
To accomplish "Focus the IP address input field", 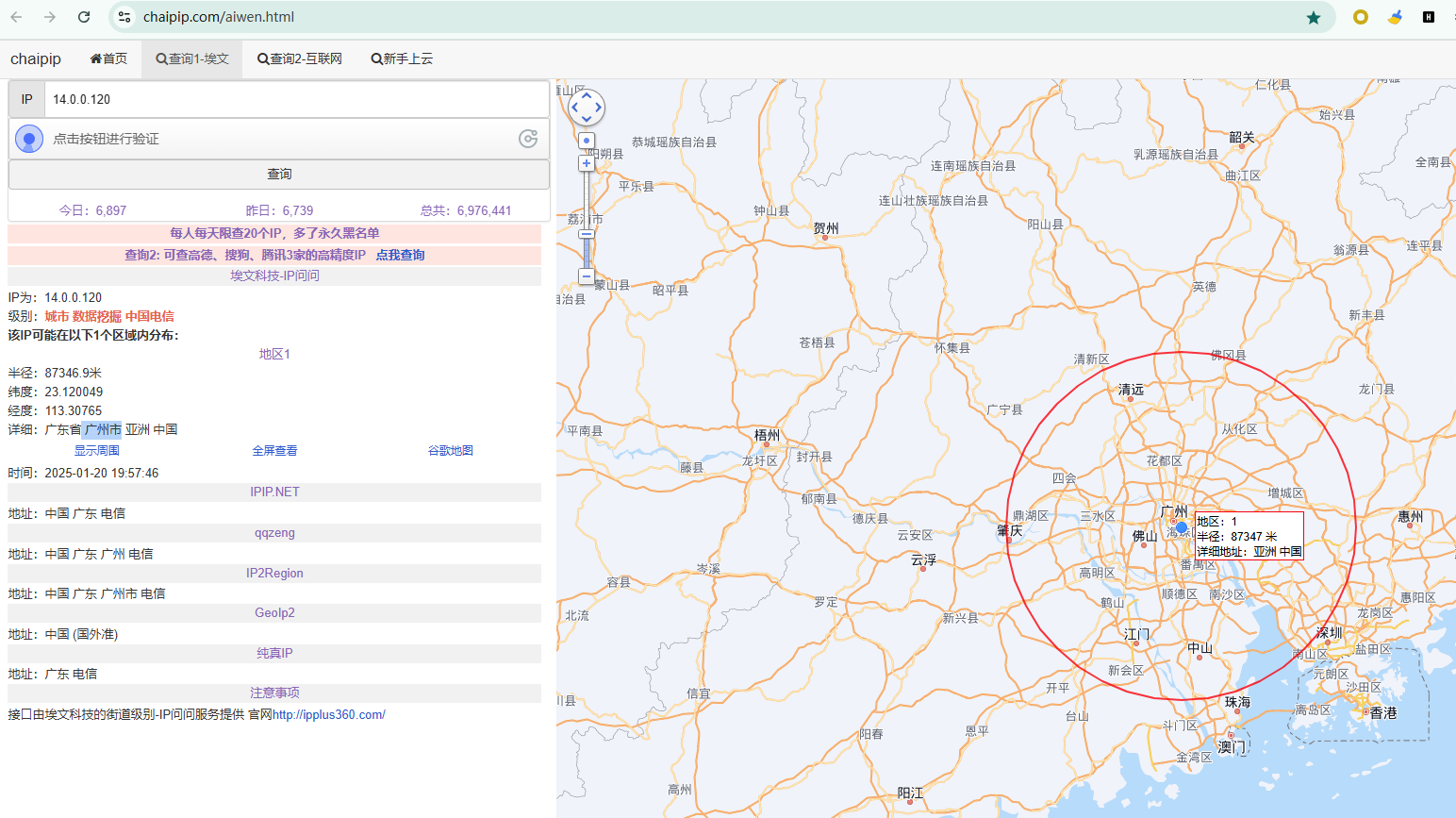I will point(296,99).
